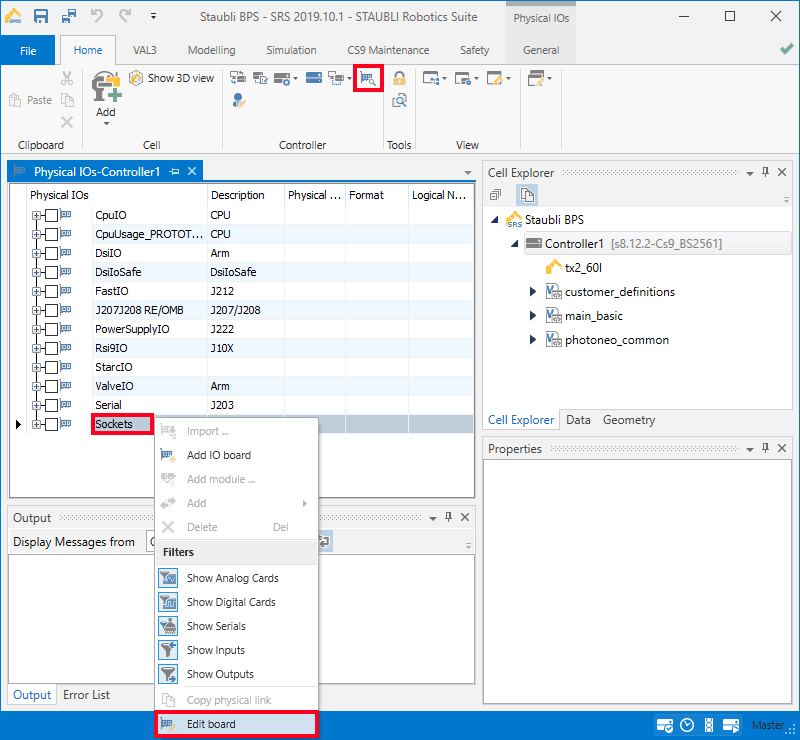Click the Show 3D view button
This screenshot has width=800, height=740.
click(x=171, y=78)
